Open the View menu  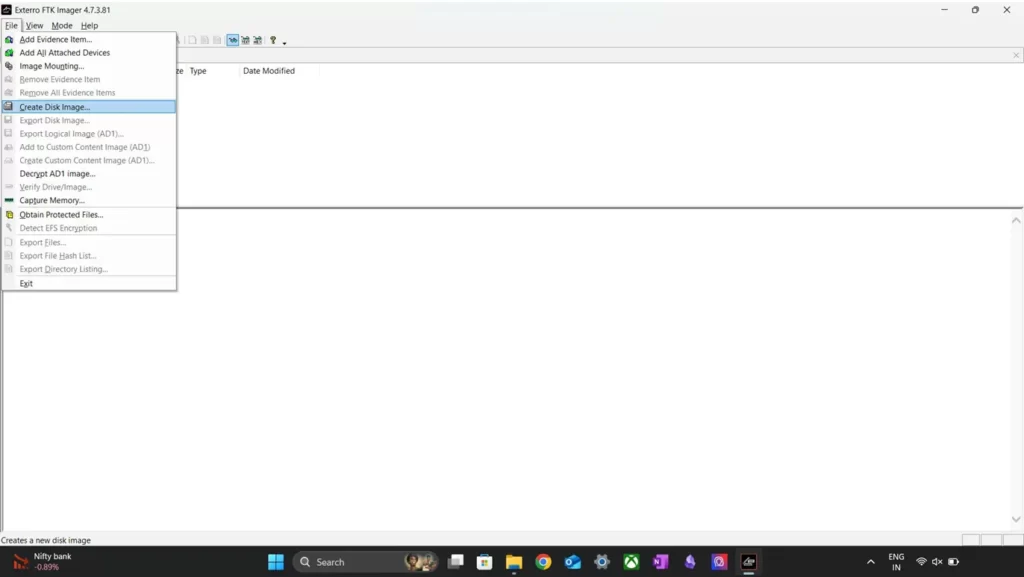tap(35, 25)
